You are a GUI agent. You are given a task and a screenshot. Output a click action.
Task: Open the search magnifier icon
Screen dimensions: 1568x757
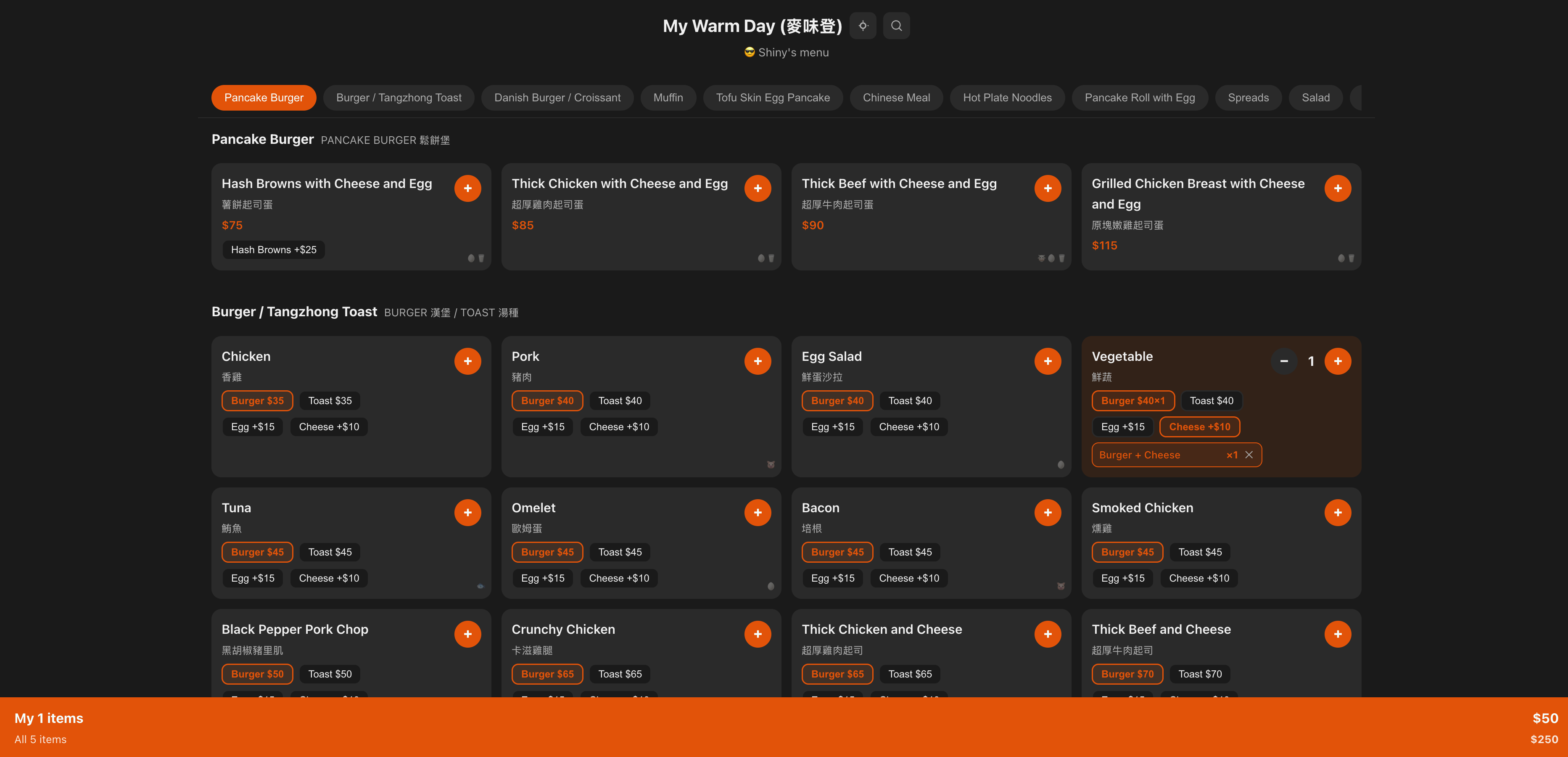896,26
